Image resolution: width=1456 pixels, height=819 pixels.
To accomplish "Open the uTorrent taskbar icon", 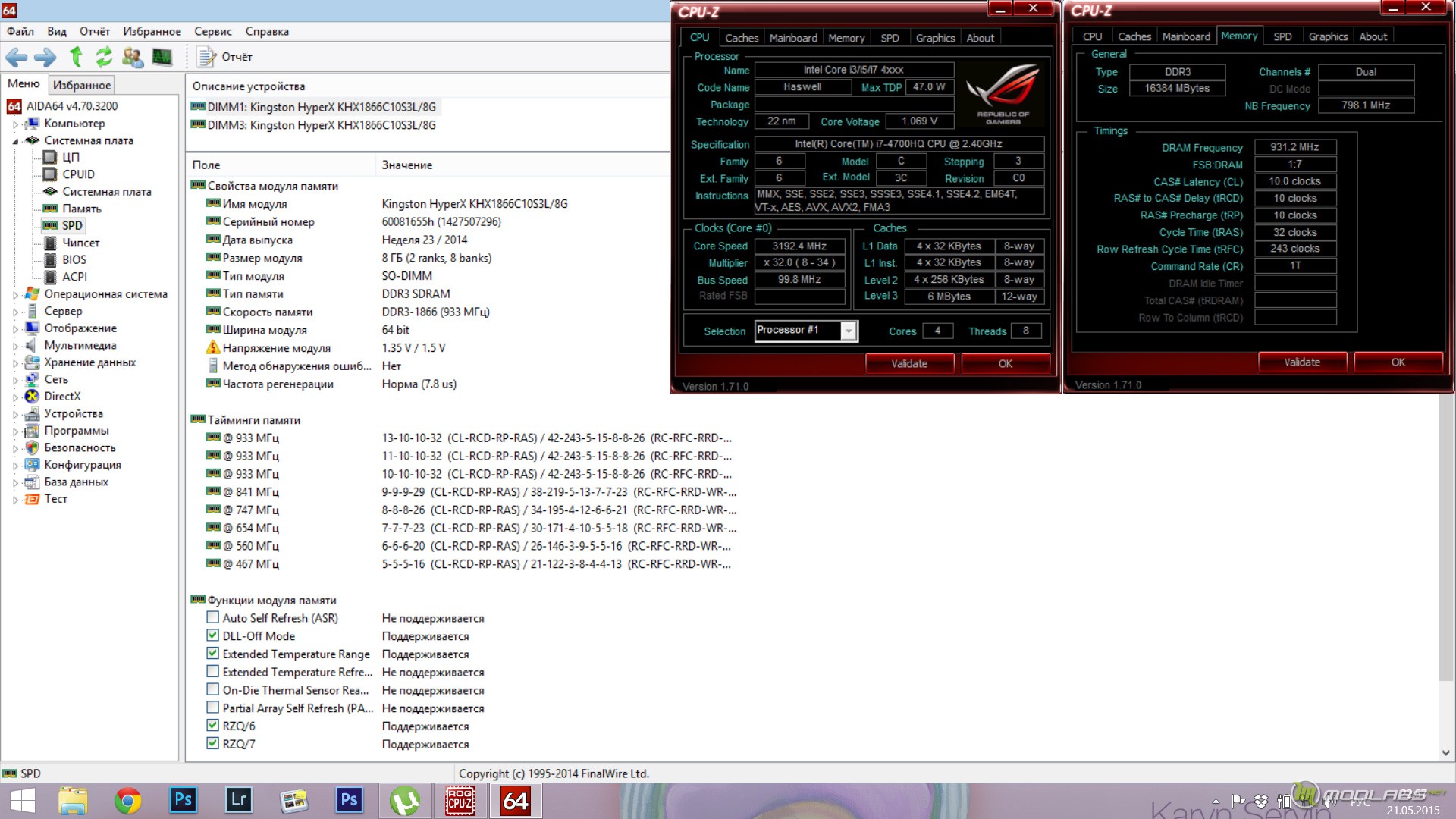I will [x=405, y=801].
